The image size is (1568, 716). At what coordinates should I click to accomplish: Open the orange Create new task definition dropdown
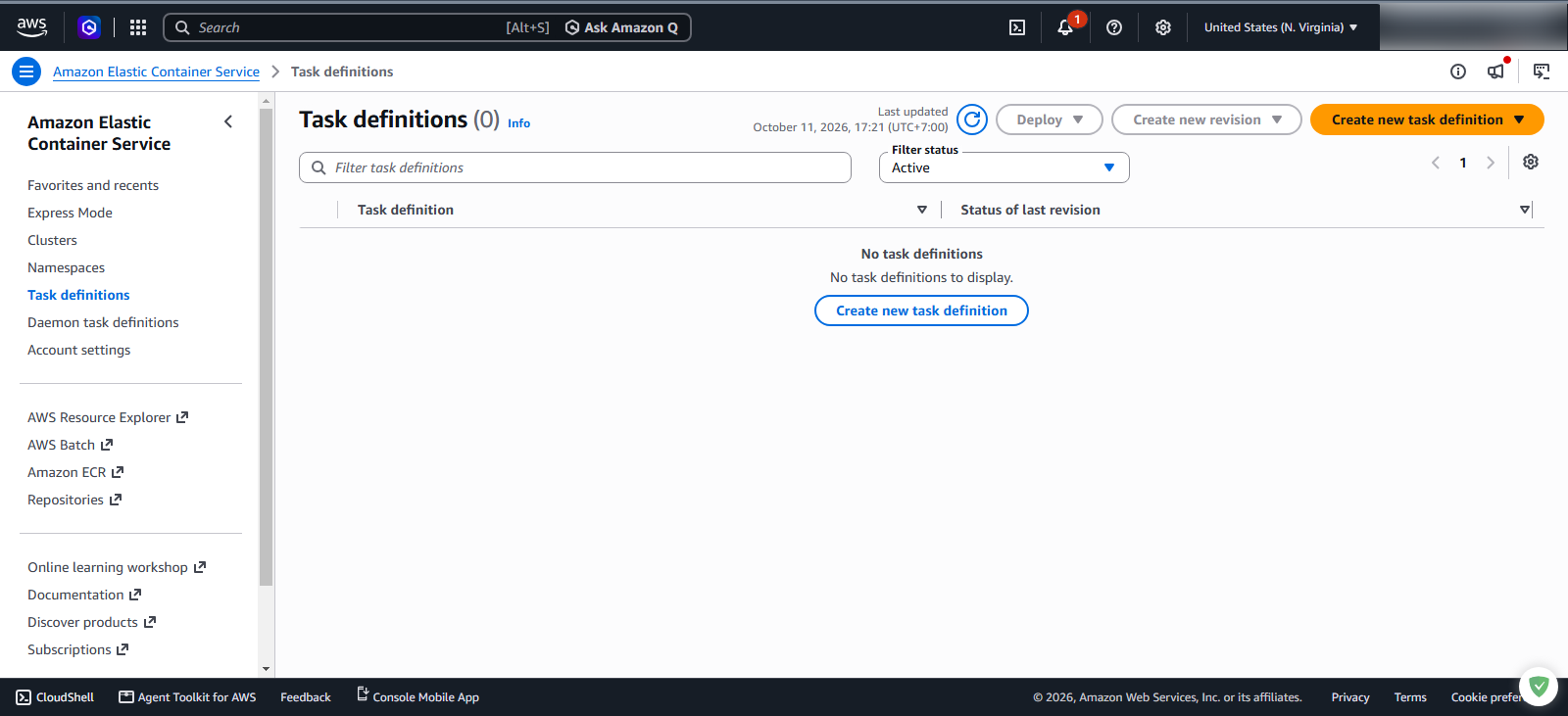click(1427, 119)
